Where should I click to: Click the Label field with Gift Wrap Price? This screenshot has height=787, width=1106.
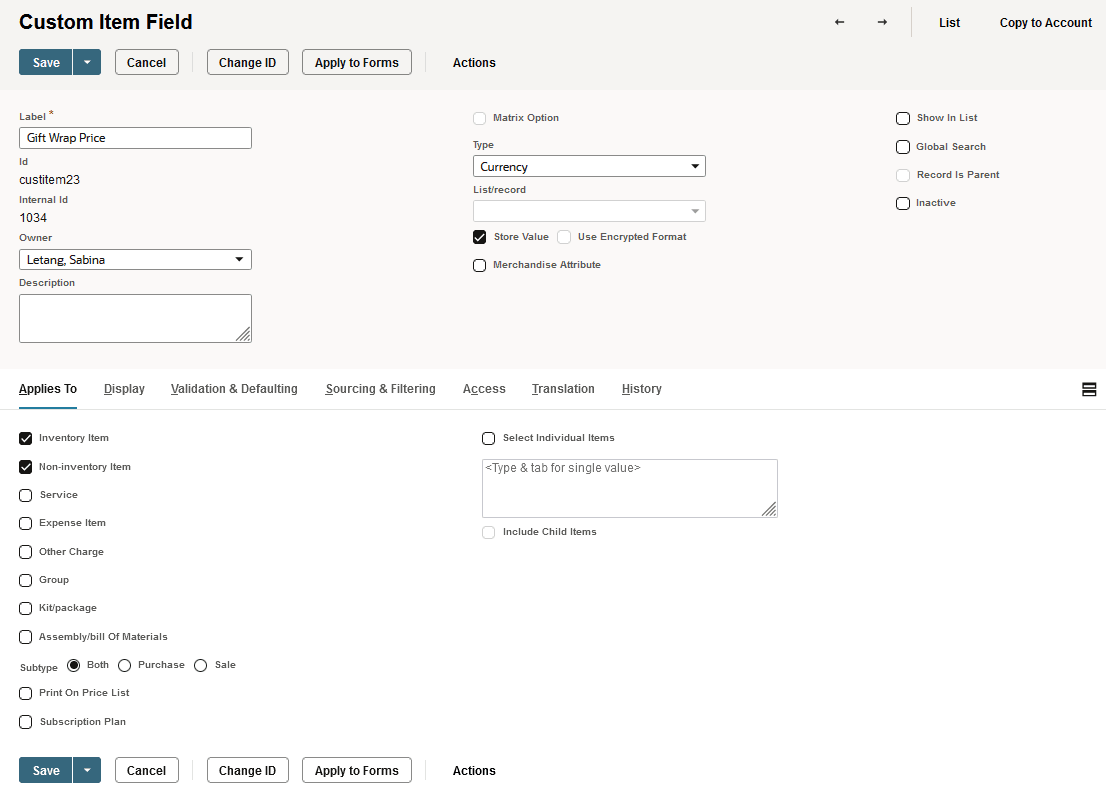135,138
